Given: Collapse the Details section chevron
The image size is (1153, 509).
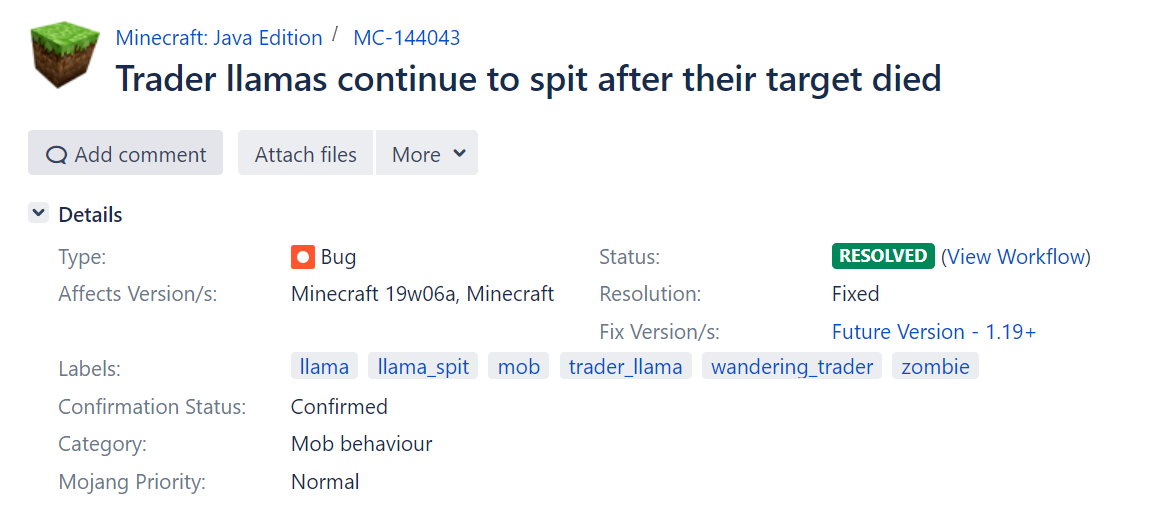Looking at the screenshot, I should pyautogui.click(x=39, y=213).
